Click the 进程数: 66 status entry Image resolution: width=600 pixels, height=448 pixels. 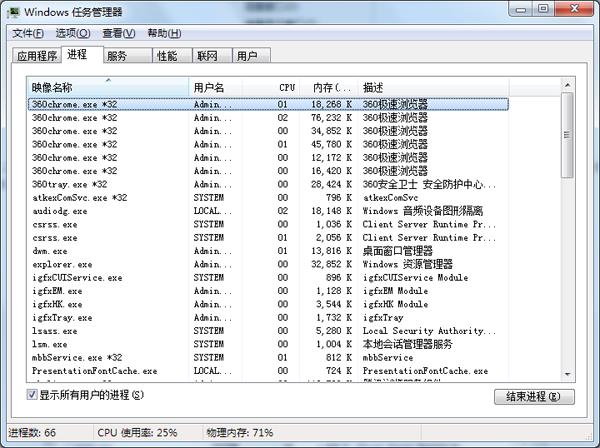32,433
